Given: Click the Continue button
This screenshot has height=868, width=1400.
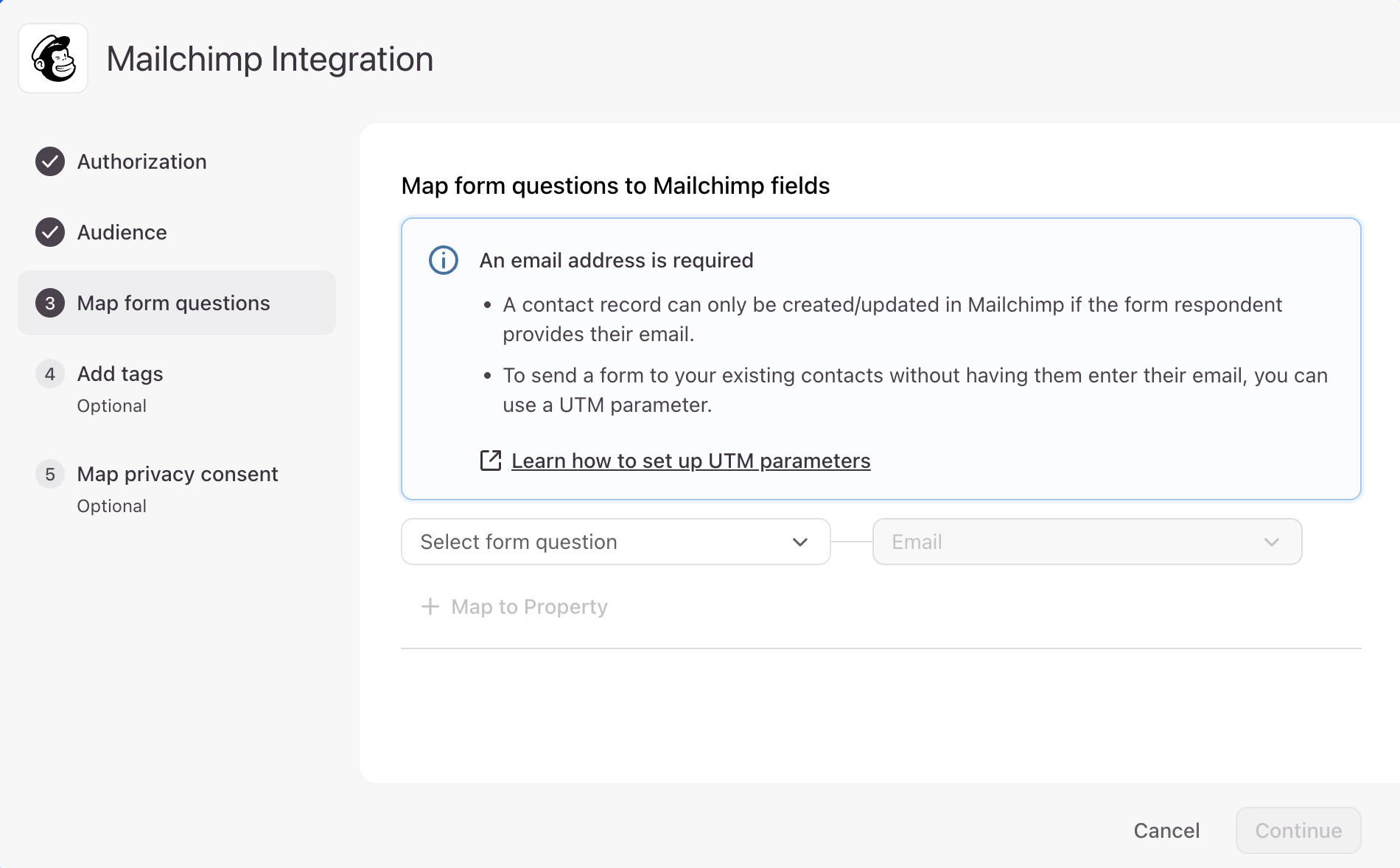Looking at the screenshot, I should pos(1298,830).
